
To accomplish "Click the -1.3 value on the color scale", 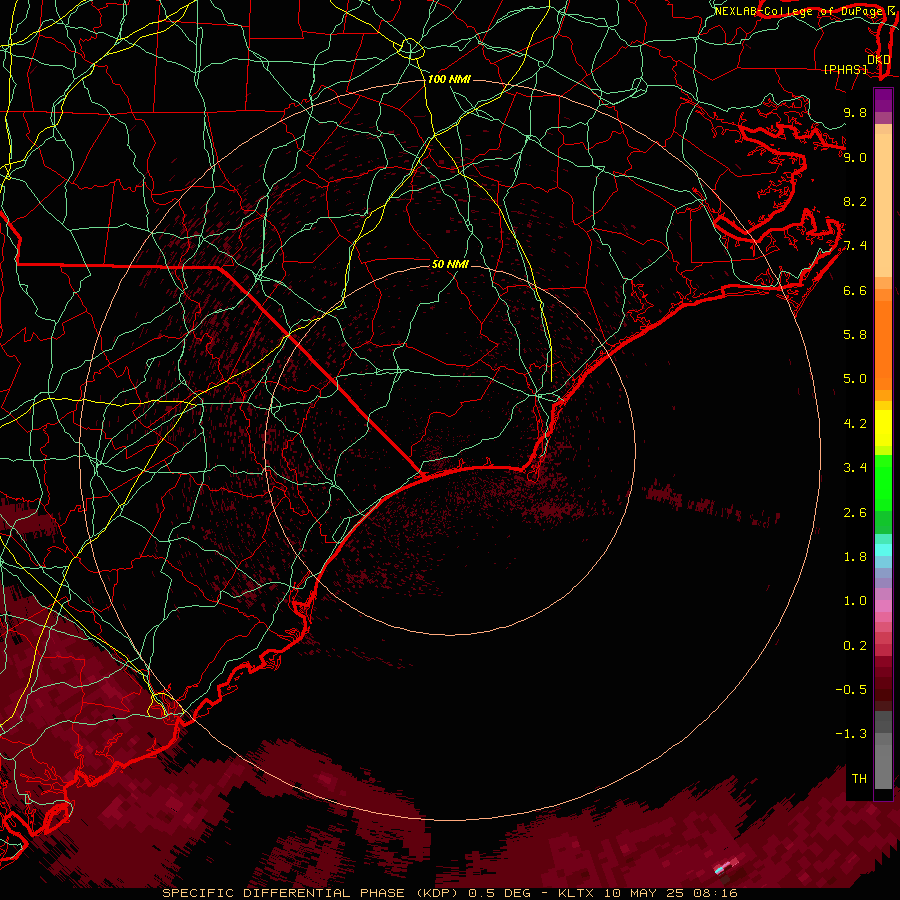I will (851, 734).
